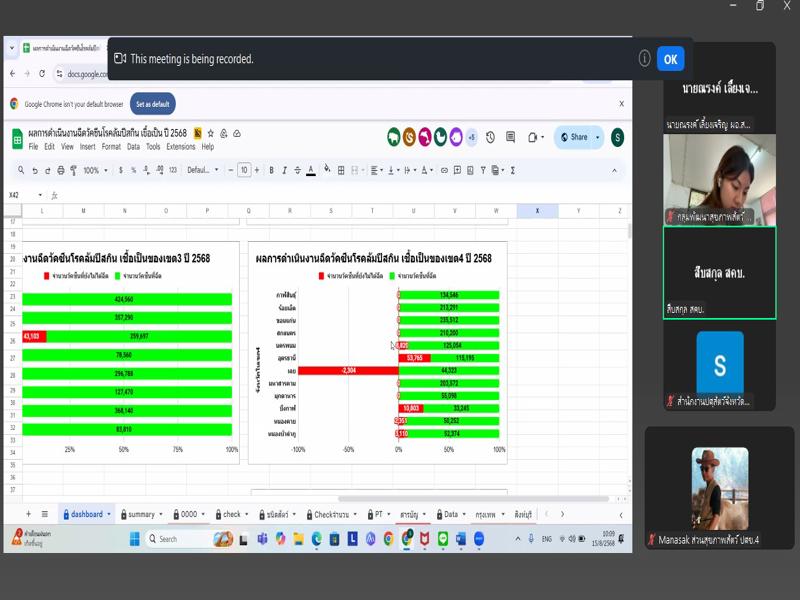Open the Windows Start menu
The image size is (800, 600).
[135, 539]
